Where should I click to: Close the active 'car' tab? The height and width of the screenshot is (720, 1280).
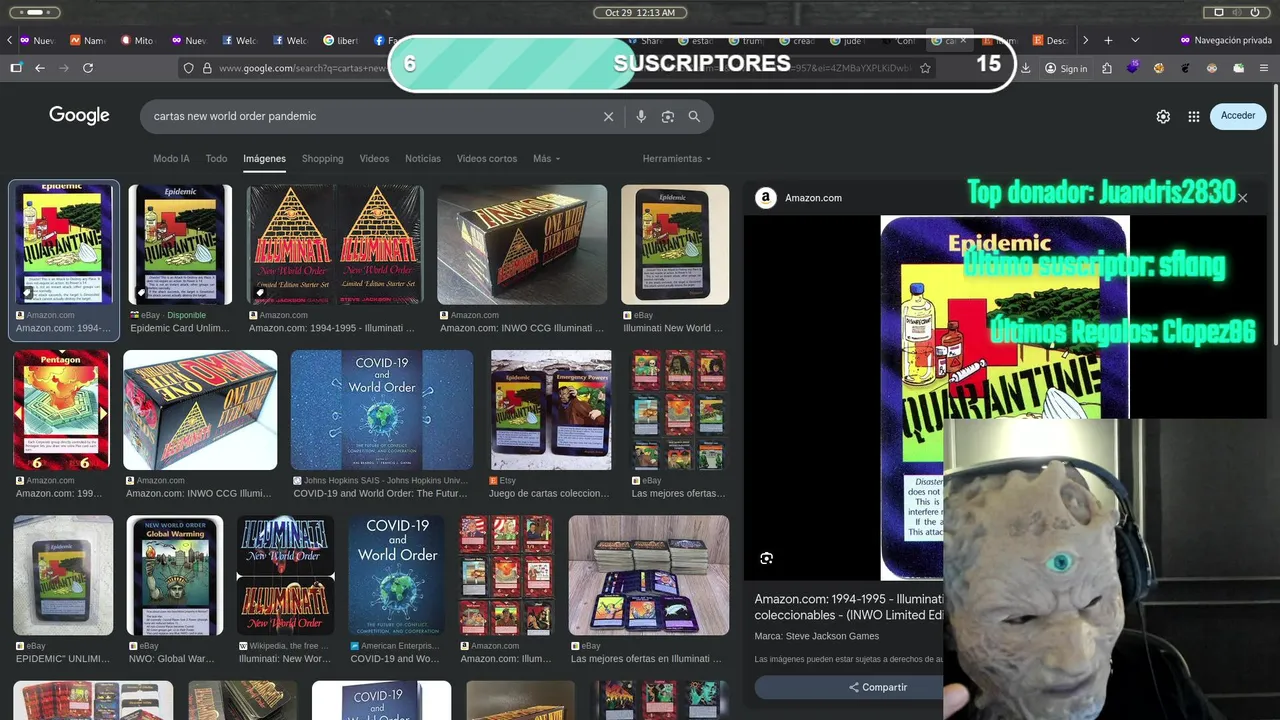pos(964,40)
